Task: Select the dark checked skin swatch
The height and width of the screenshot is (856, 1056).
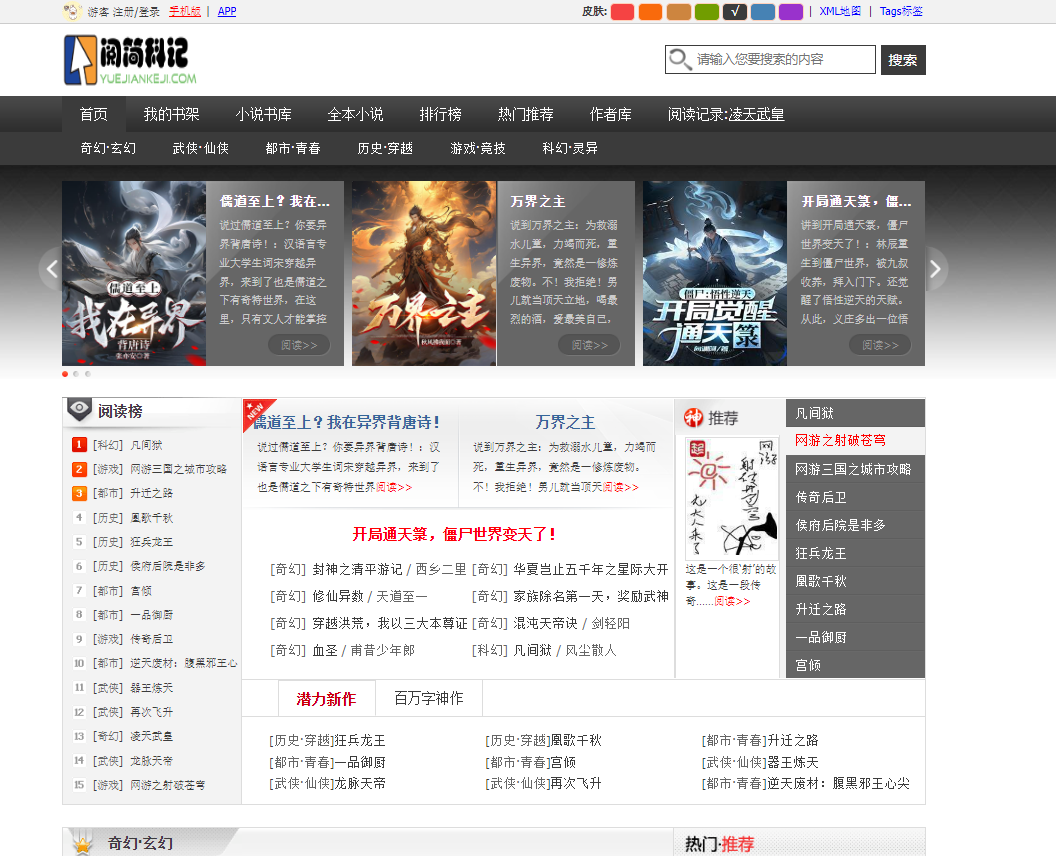Action: pyautogui.click(x=734, y=12)
